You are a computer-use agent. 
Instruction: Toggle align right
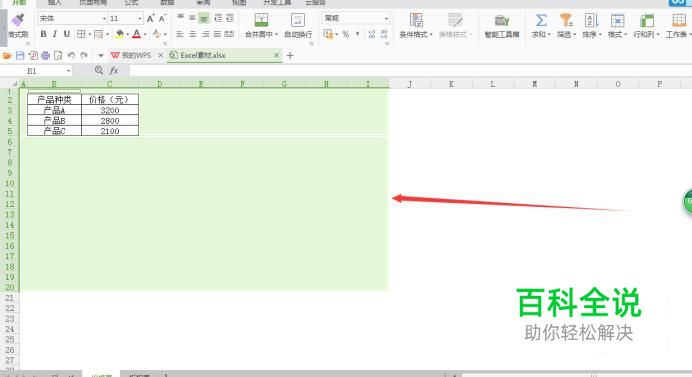tap(205, 34)
